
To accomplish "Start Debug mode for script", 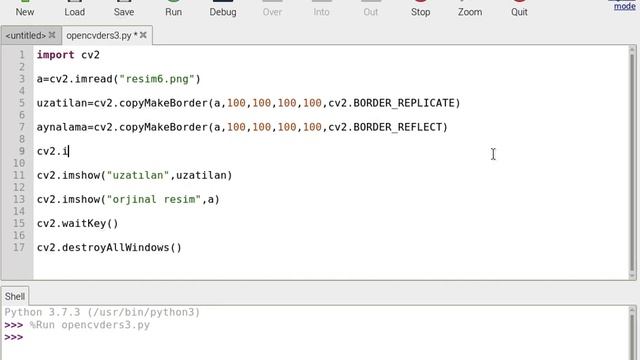I will (223, 9).
